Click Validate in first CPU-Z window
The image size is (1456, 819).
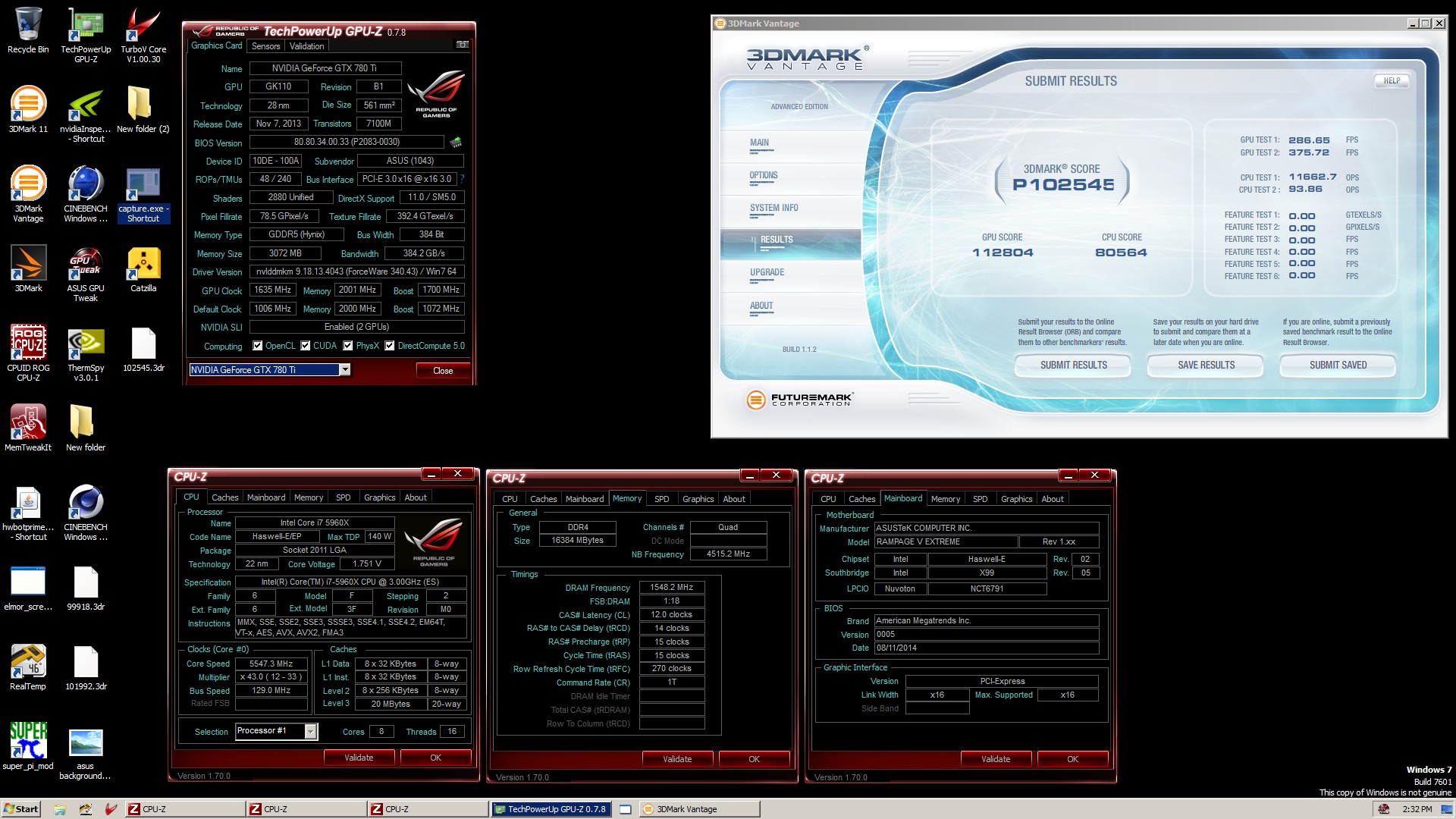click(x=359, y=758)
